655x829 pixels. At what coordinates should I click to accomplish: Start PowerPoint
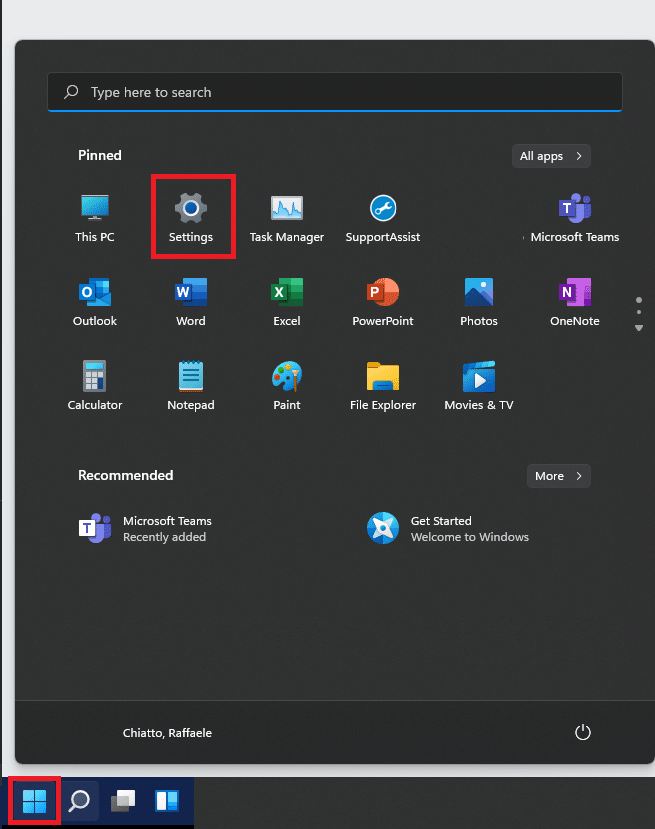383,302
